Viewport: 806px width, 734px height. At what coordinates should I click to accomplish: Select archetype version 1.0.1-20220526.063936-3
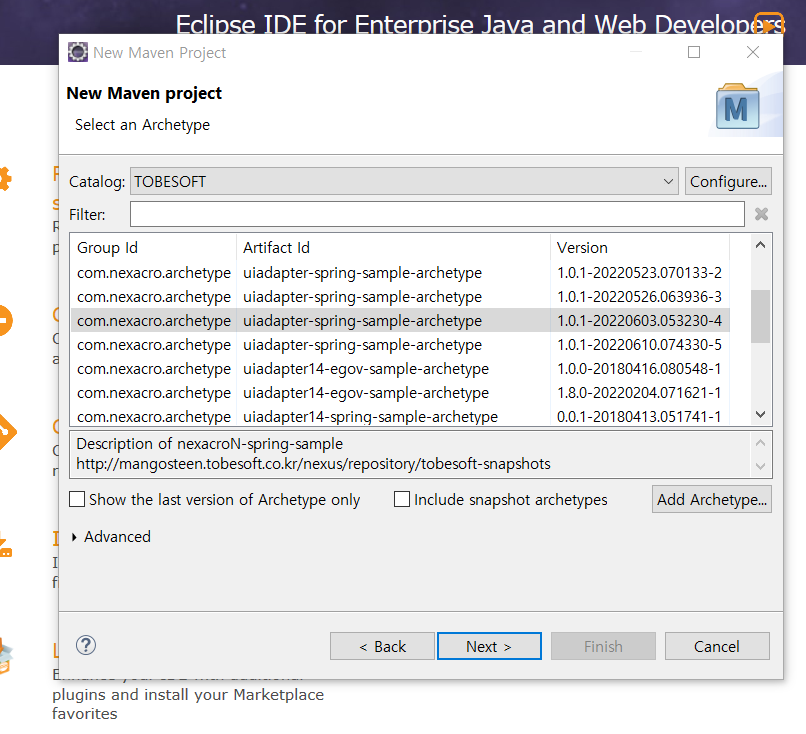[x=400, y=297]
